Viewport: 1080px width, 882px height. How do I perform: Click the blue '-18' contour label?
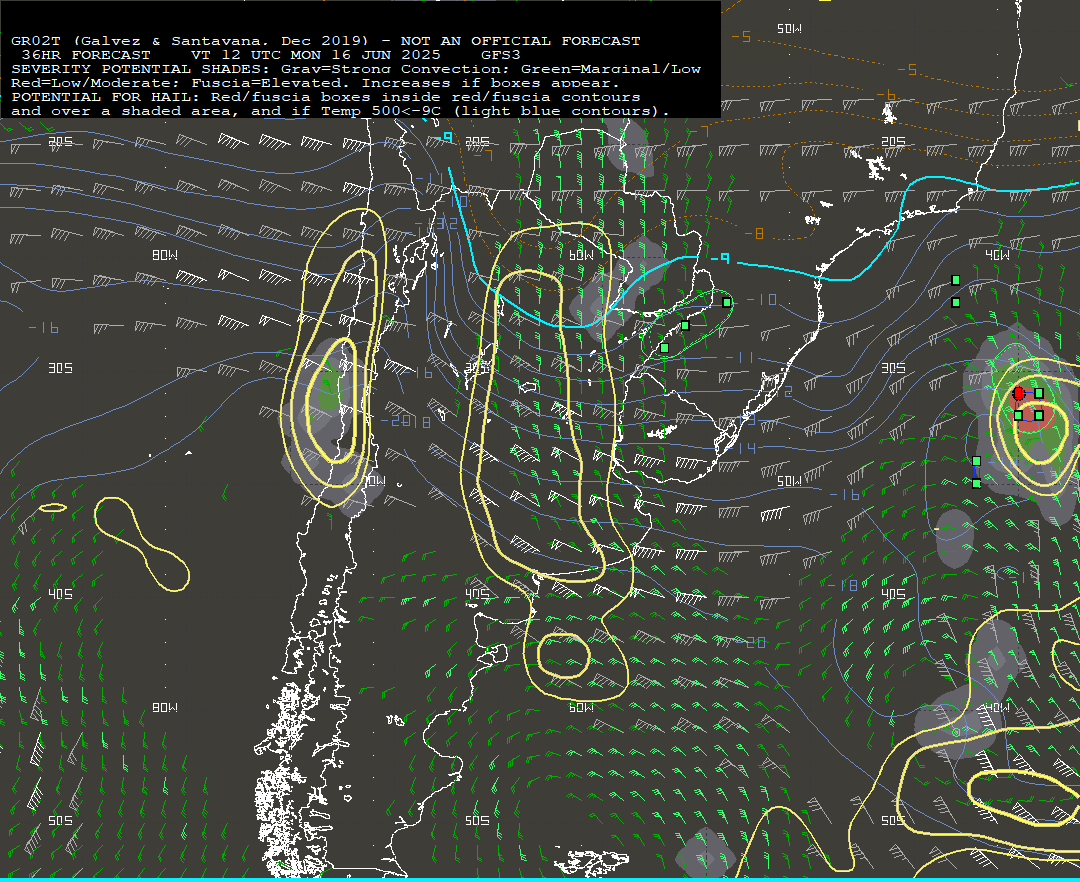point(842,585)
